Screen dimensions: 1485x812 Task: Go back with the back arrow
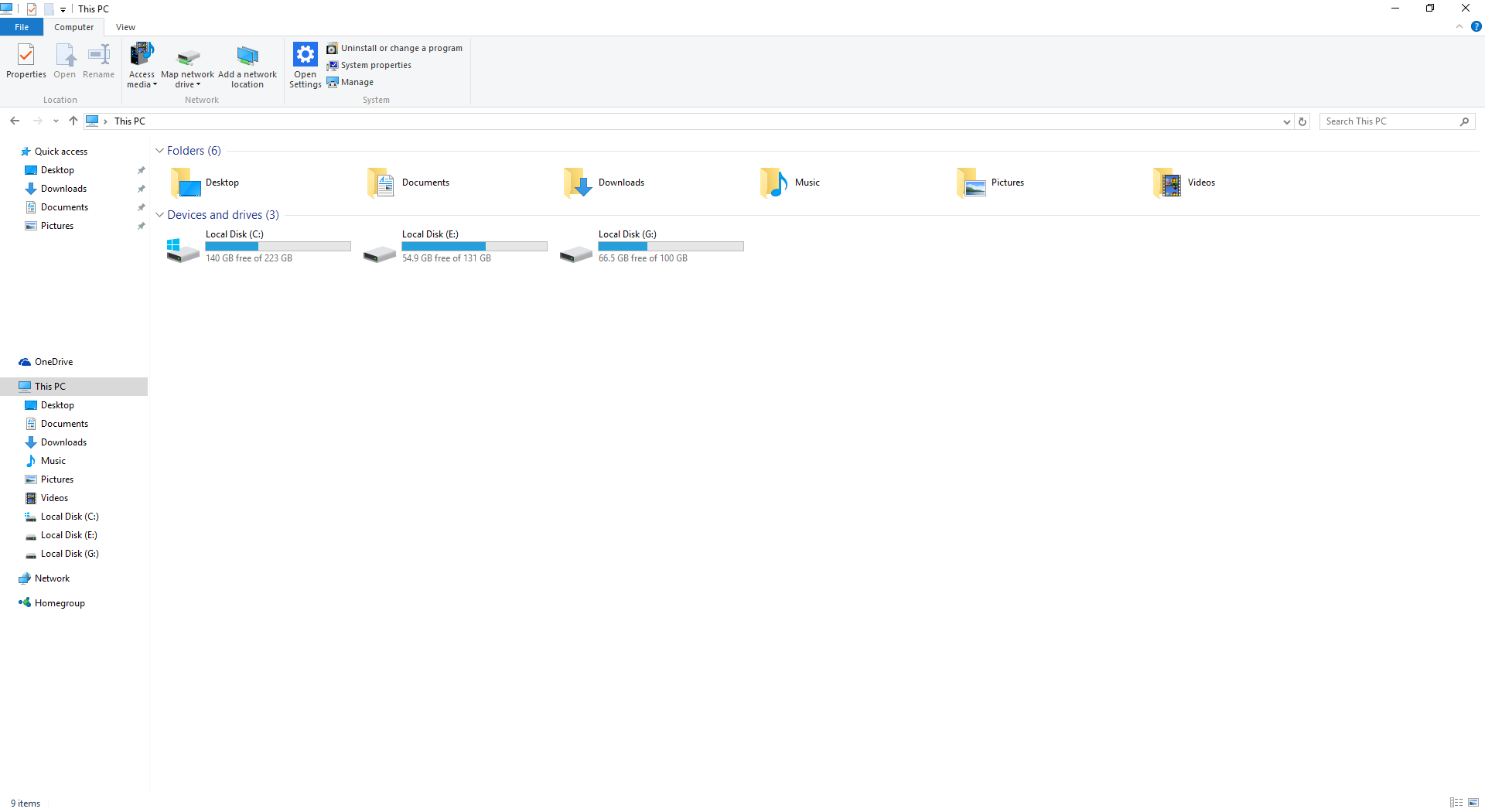pos(15,121)
